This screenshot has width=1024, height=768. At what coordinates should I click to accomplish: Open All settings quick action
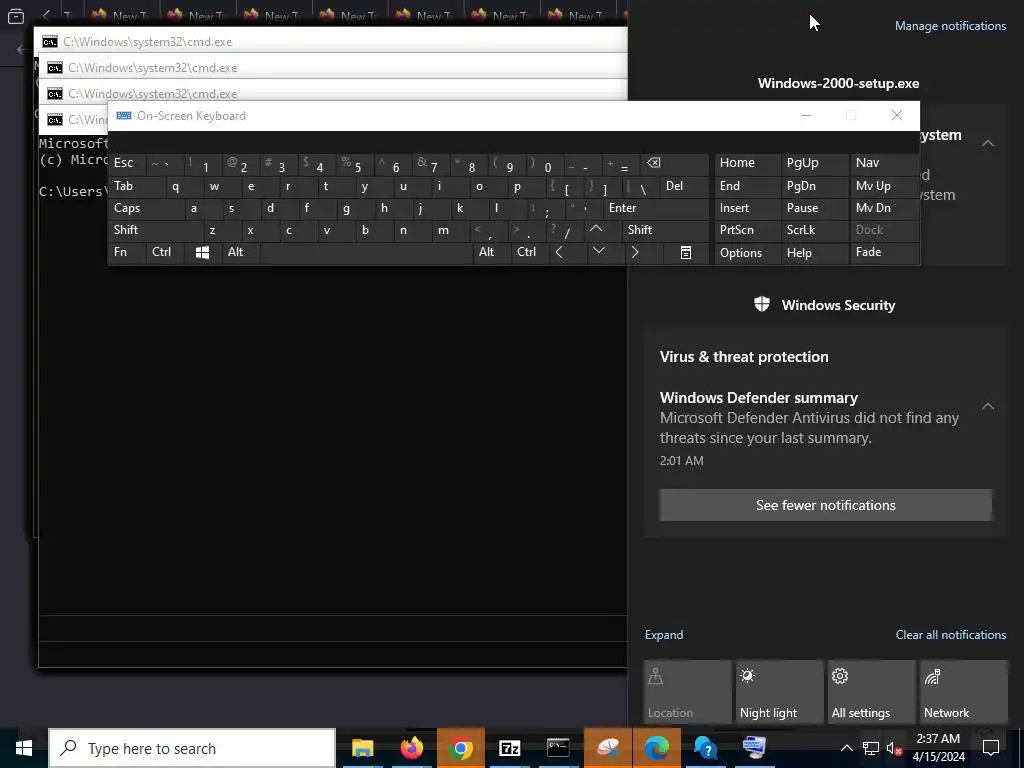click(x=871, y=692)
